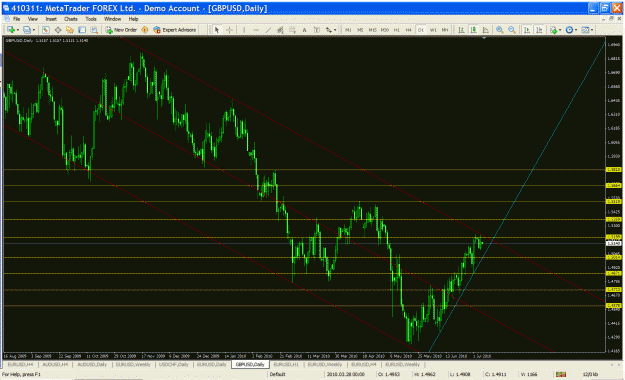
Task: Open the Periods clock icon
Action: 569,30
